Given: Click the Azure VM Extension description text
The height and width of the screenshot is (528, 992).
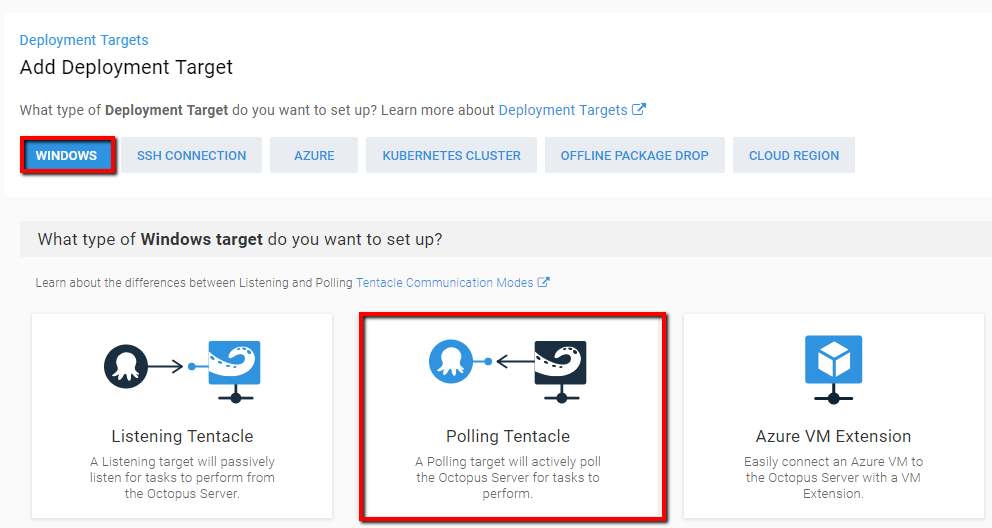Looking at the screenshot, I should pos(833,477).
